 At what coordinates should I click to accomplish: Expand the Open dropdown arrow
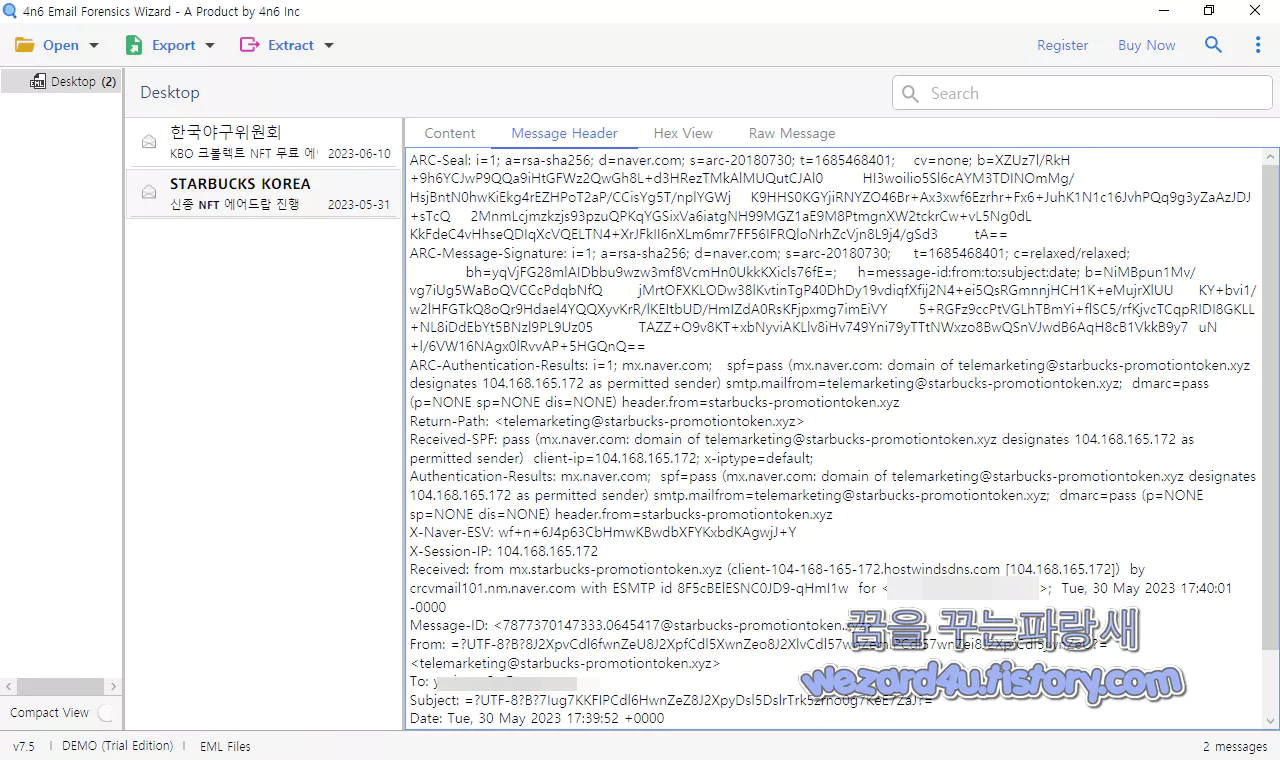(x=94, y=45)
